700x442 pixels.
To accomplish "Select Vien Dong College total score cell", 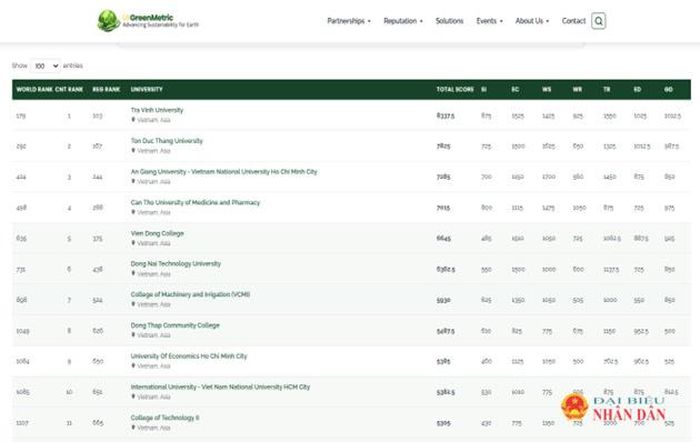I will click(x=443, y=238).
